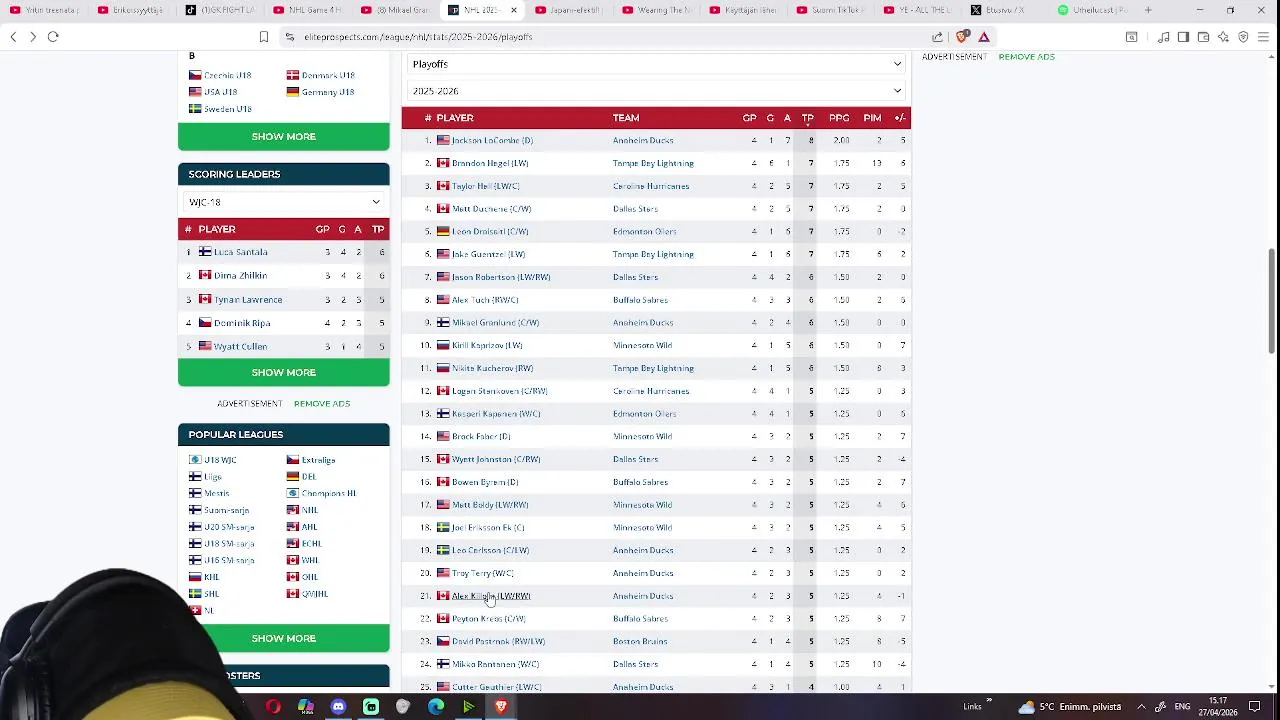Open Mikko Rantanen player link
The width and height of the screenshot is (1280, 720).
[495, 664]
